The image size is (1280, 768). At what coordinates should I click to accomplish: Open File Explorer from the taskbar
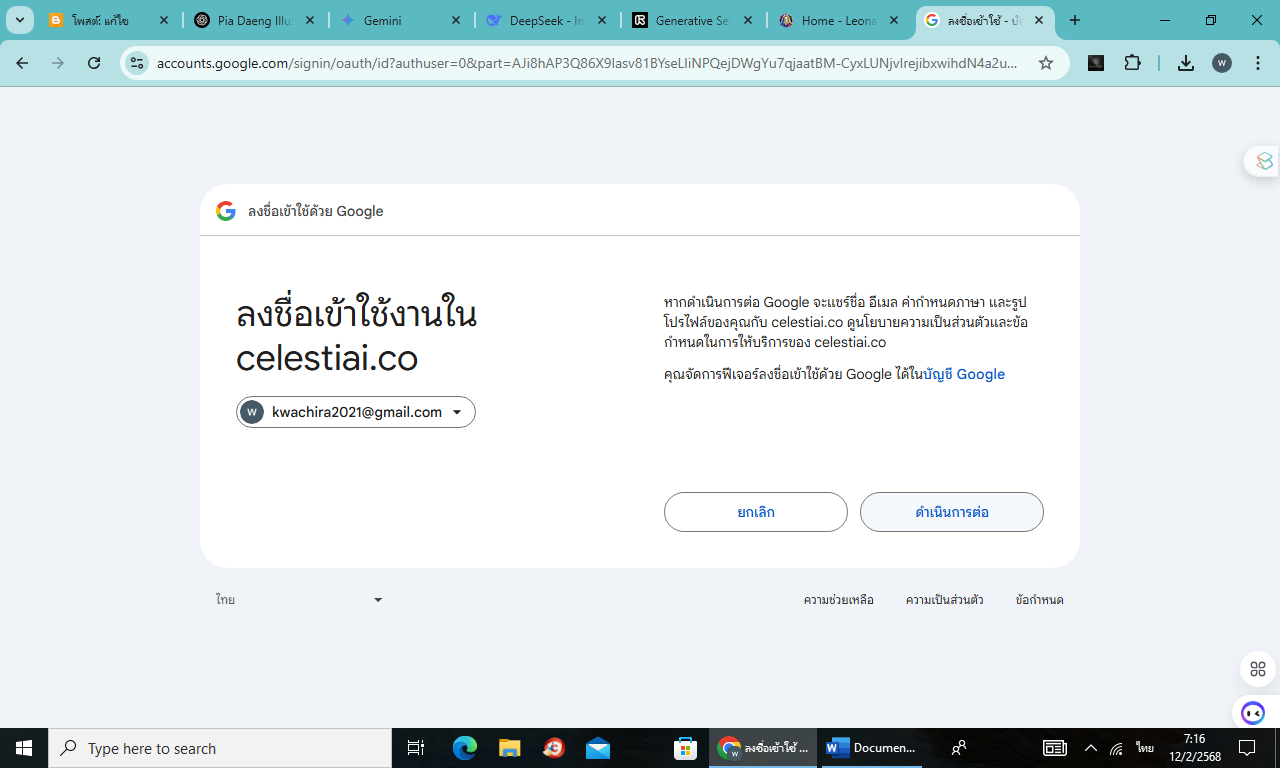(x=510, y=748)
